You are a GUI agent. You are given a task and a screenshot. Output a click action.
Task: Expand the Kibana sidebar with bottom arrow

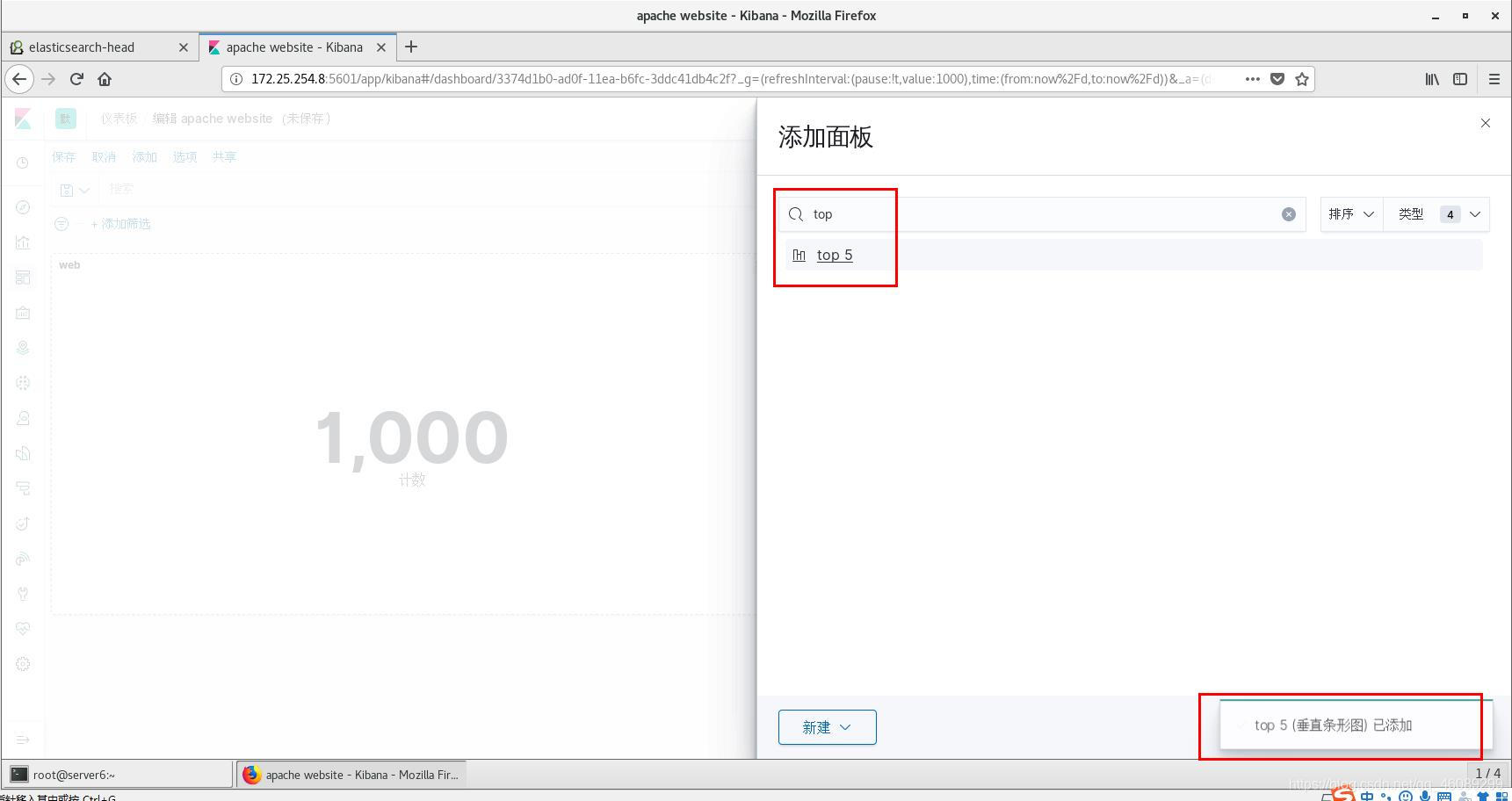[x=23, y=740]
